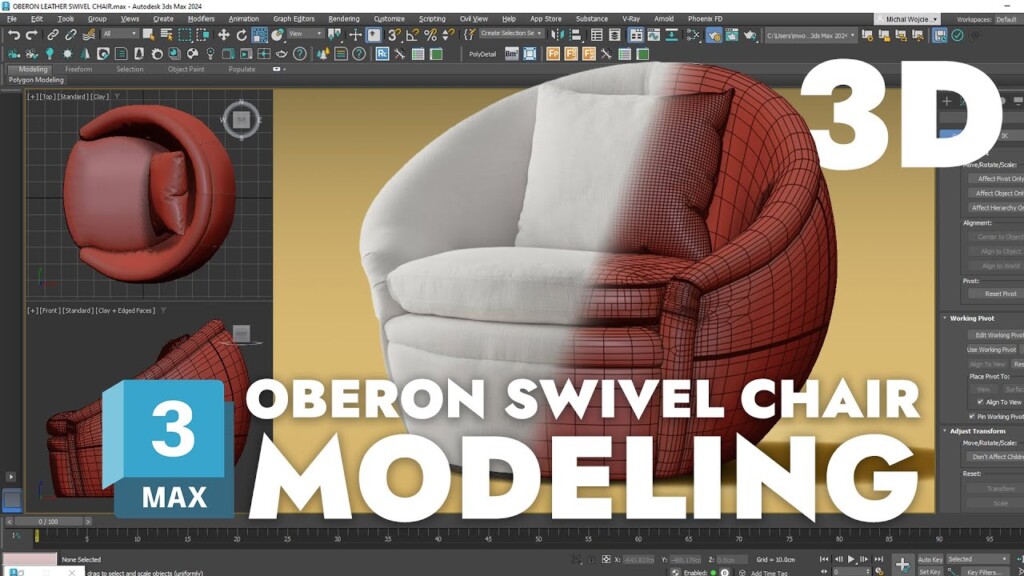Toggle 3D Snaps button
The width and height of the screenshot is (1024, 576).
[x=394, y=35]
